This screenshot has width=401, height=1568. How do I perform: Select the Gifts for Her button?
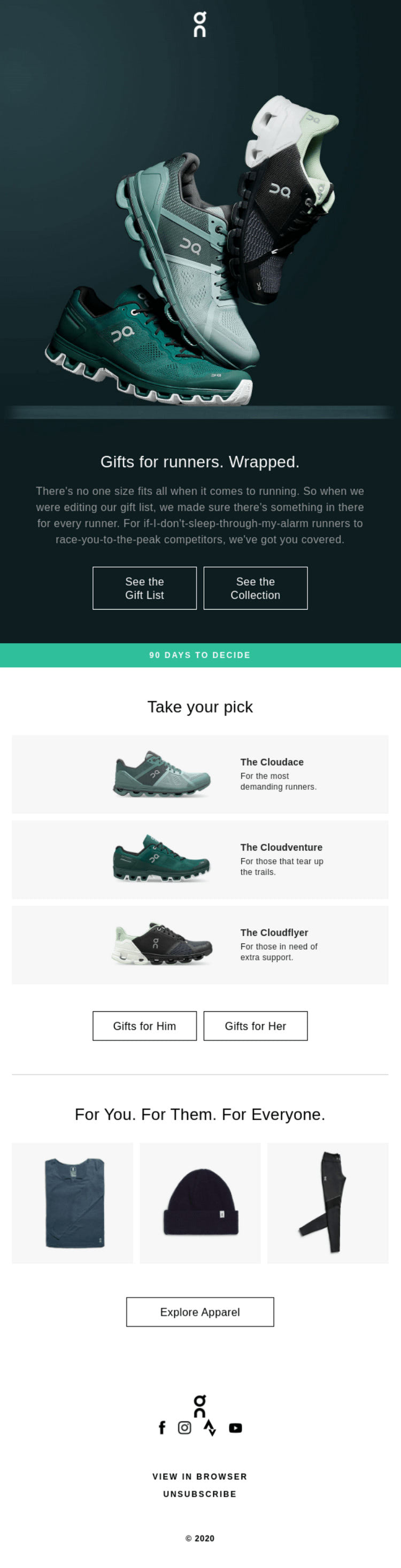[x=256, y=1025]
